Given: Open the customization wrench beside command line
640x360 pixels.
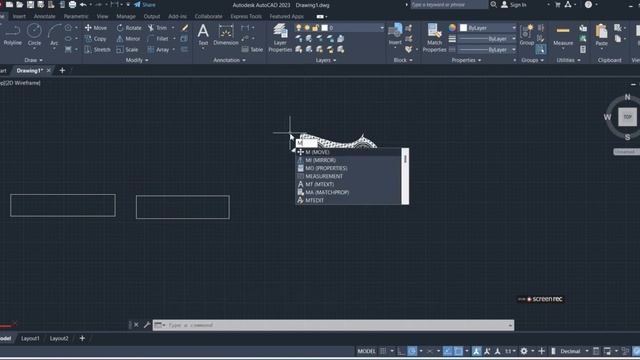Looking at the screenshot, I should [147, 325].
